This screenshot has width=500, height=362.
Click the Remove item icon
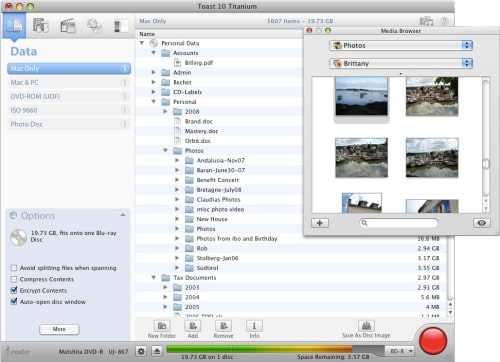pyautogui.click(x=223, y=326)
